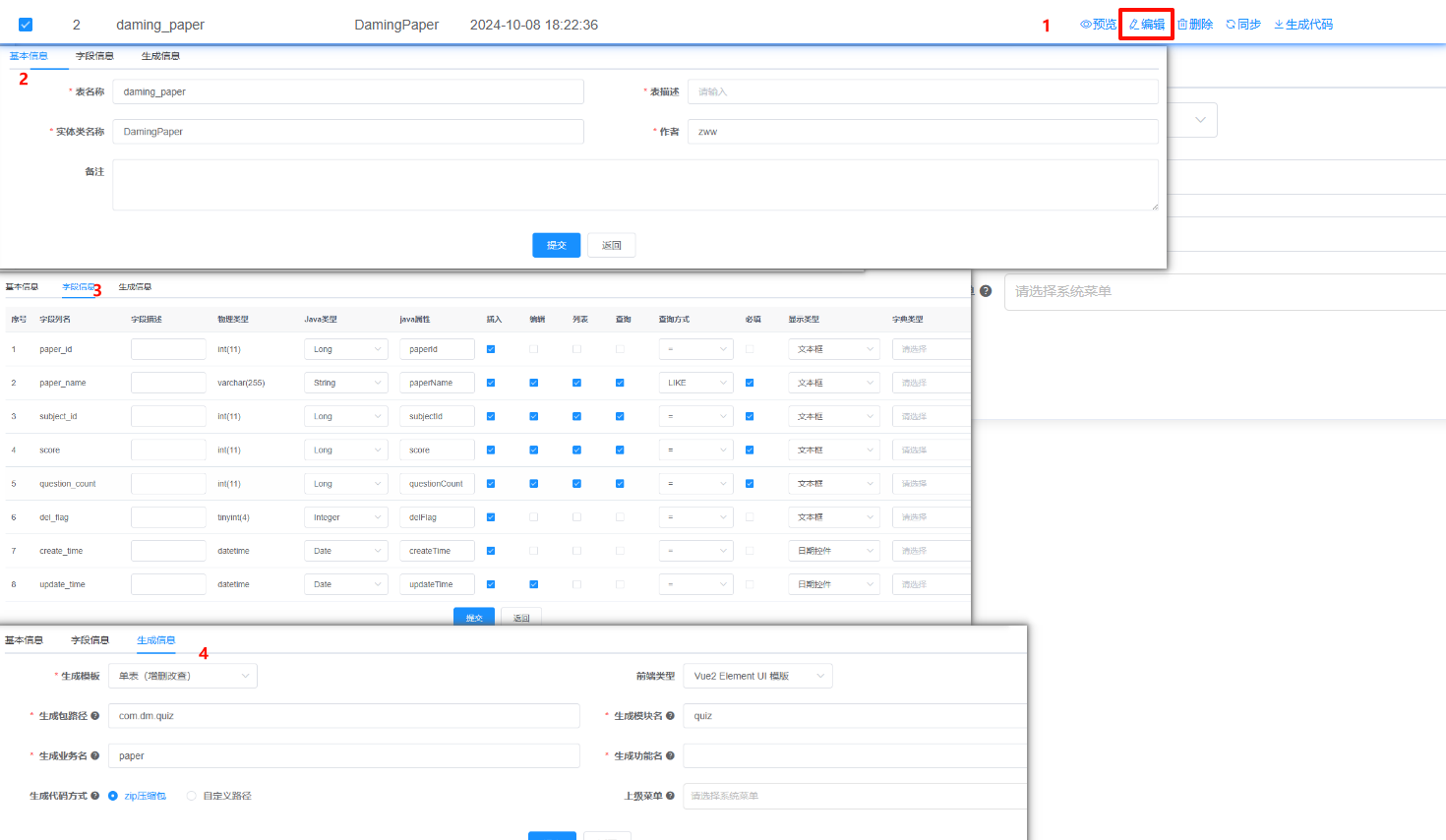
Task: Open 基本信息 tab above 生成模板 form
Action: coord(24,640)
